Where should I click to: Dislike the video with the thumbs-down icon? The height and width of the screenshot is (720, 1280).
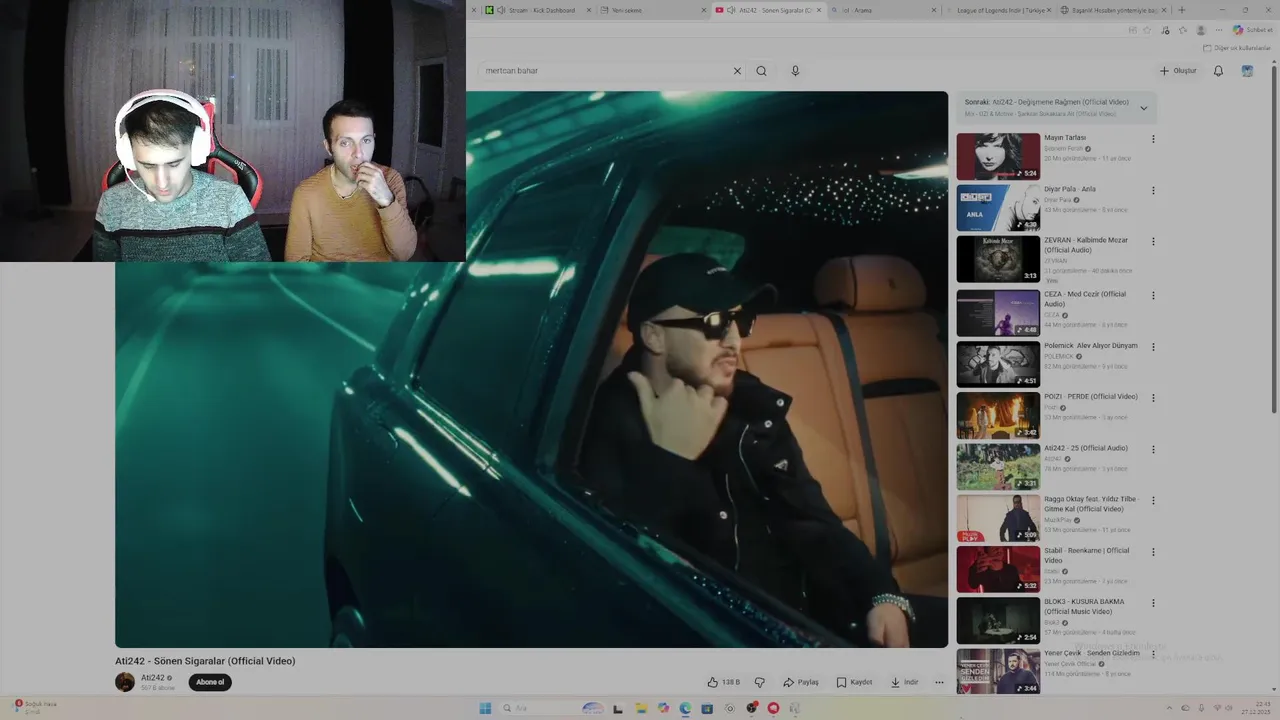pos(759,682)
